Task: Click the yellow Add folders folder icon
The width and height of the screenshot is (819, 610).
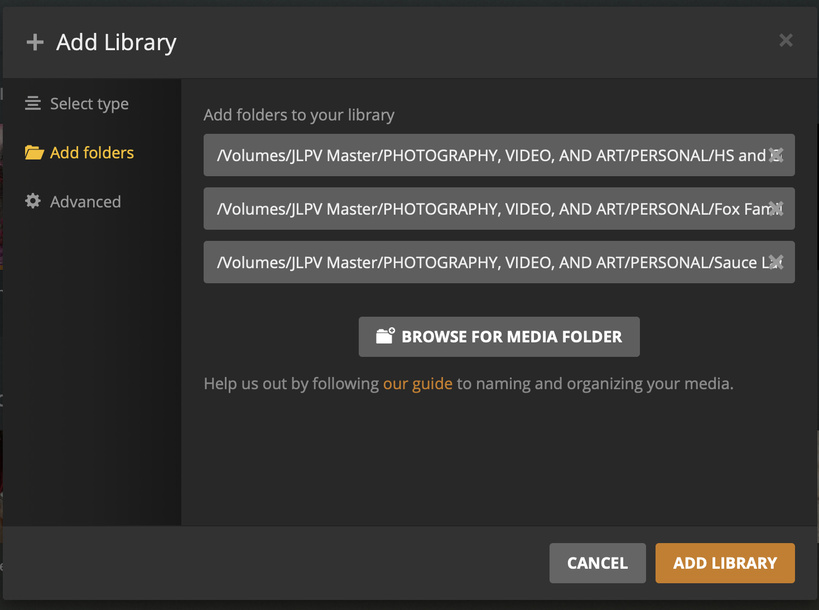Action: 34,153
